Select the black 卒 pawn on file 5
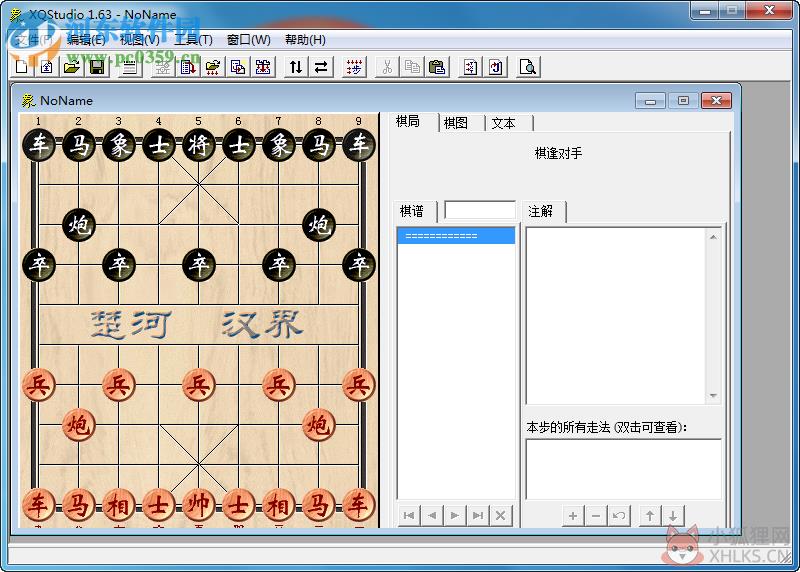This screenshot has height=572, width=800. pos(198,265)
